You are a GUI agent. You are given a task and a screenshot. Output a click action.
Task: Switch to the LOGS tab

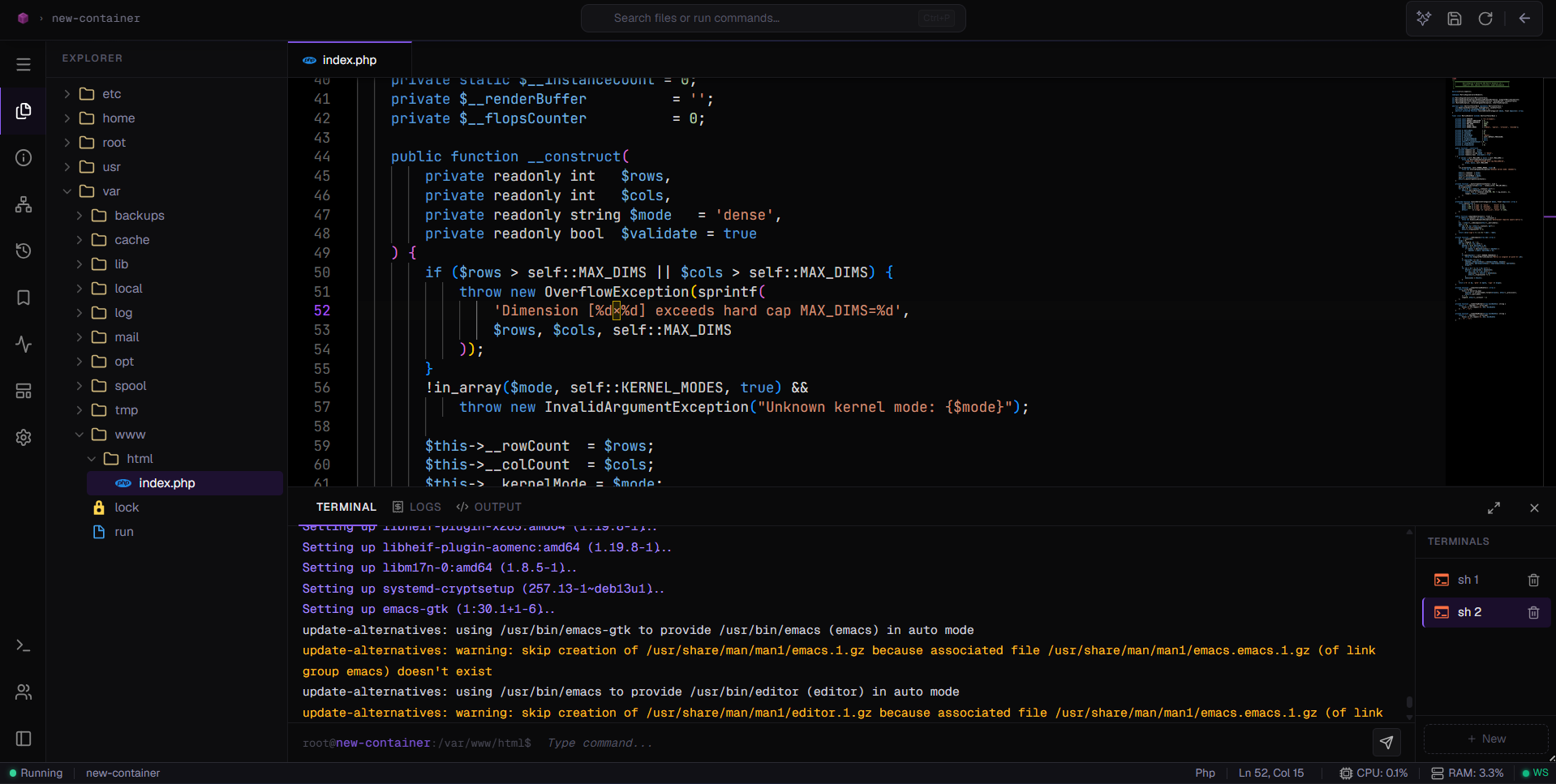(x=417, y=507)
